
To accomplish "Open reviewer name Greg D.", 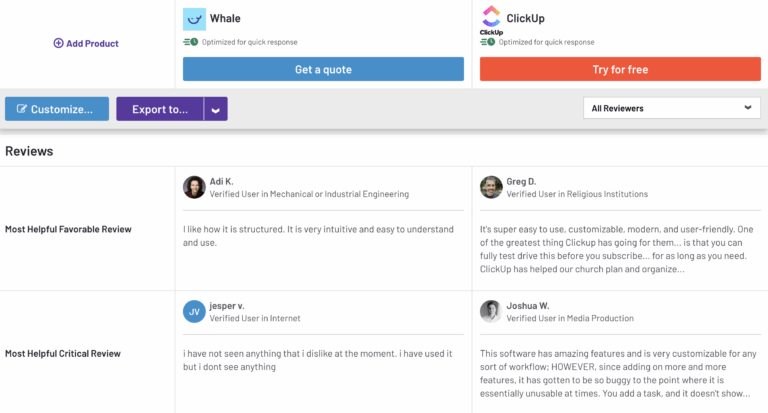I will point(521,181).
